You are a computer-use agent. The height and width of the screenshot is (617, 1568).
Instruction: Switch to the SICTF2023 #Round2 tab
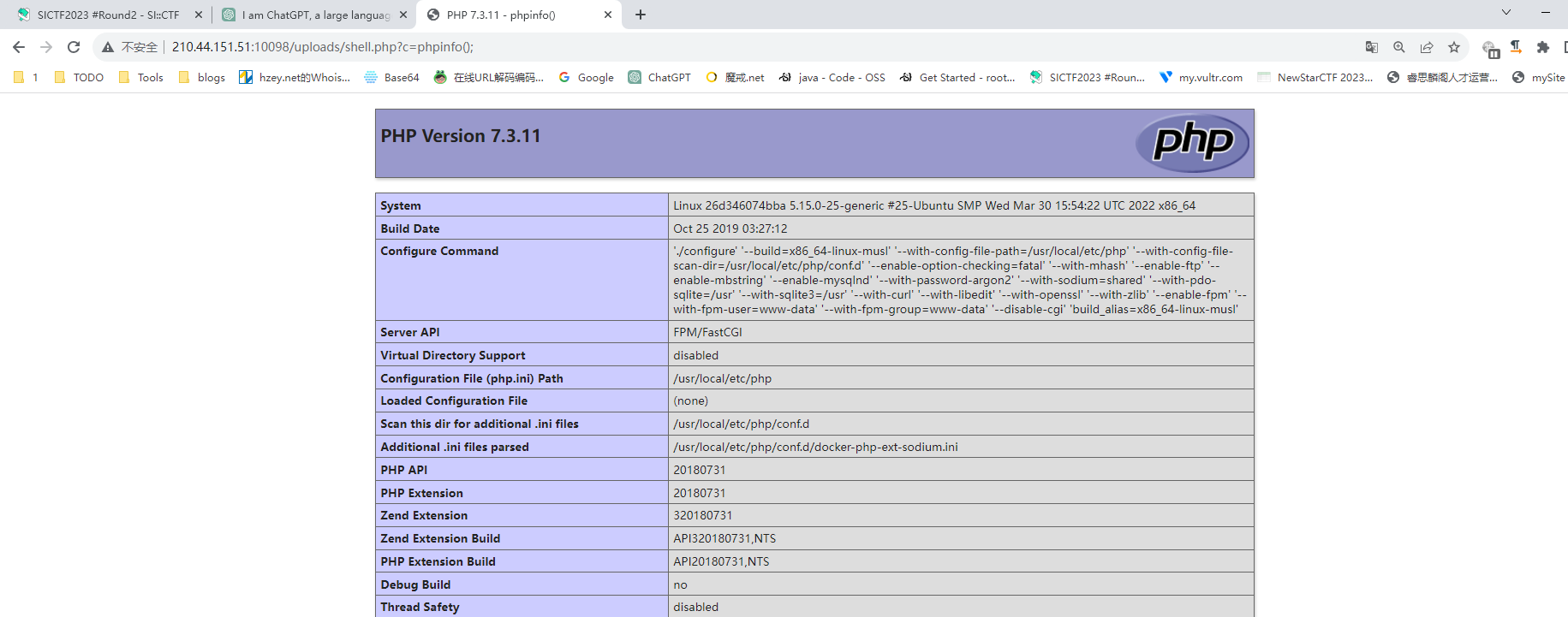pos(107,15)
